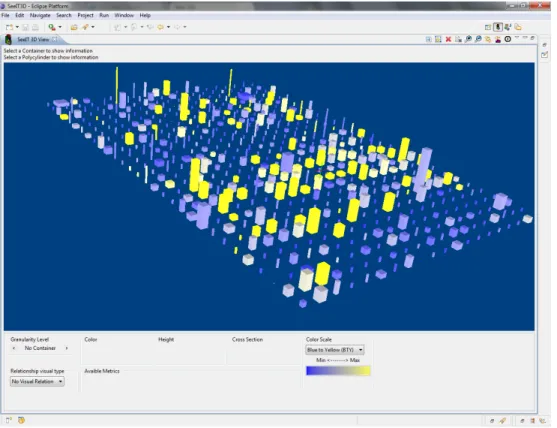This screenshot has height=428, width=557.
Task: Click the tallest thin yellow polycylinder at left
Action: tap(117, 85)
